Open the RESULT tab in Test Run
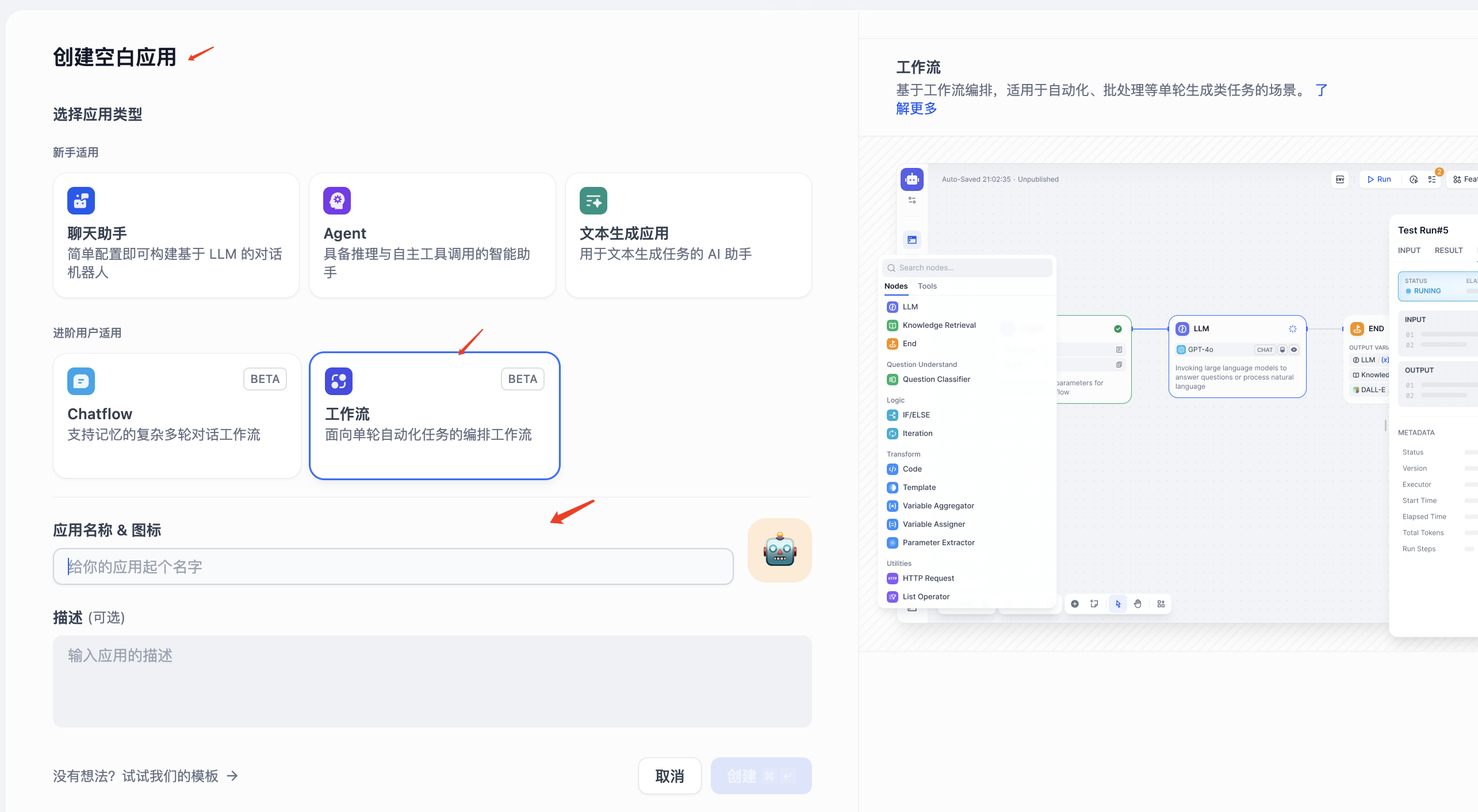The width and height of the screenshot is (1478, 812). 1448,251
